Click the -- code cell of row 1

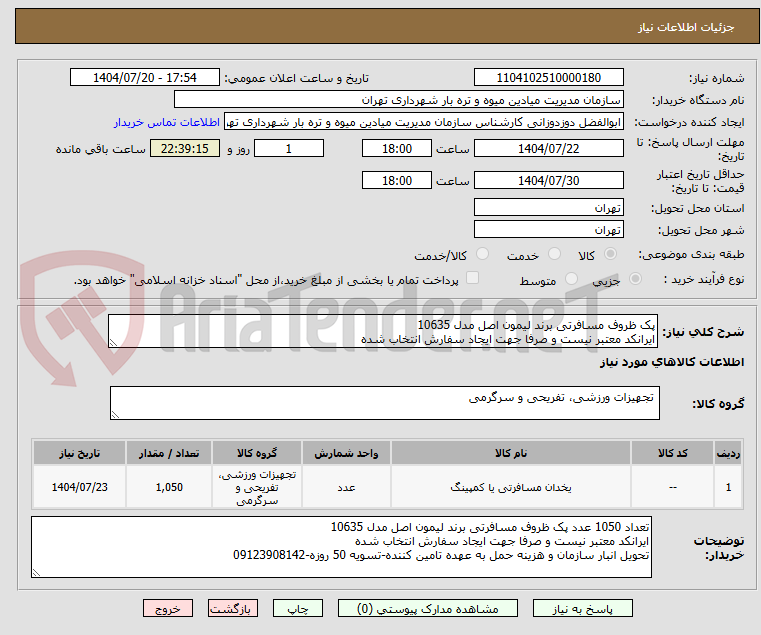(672, 487)
